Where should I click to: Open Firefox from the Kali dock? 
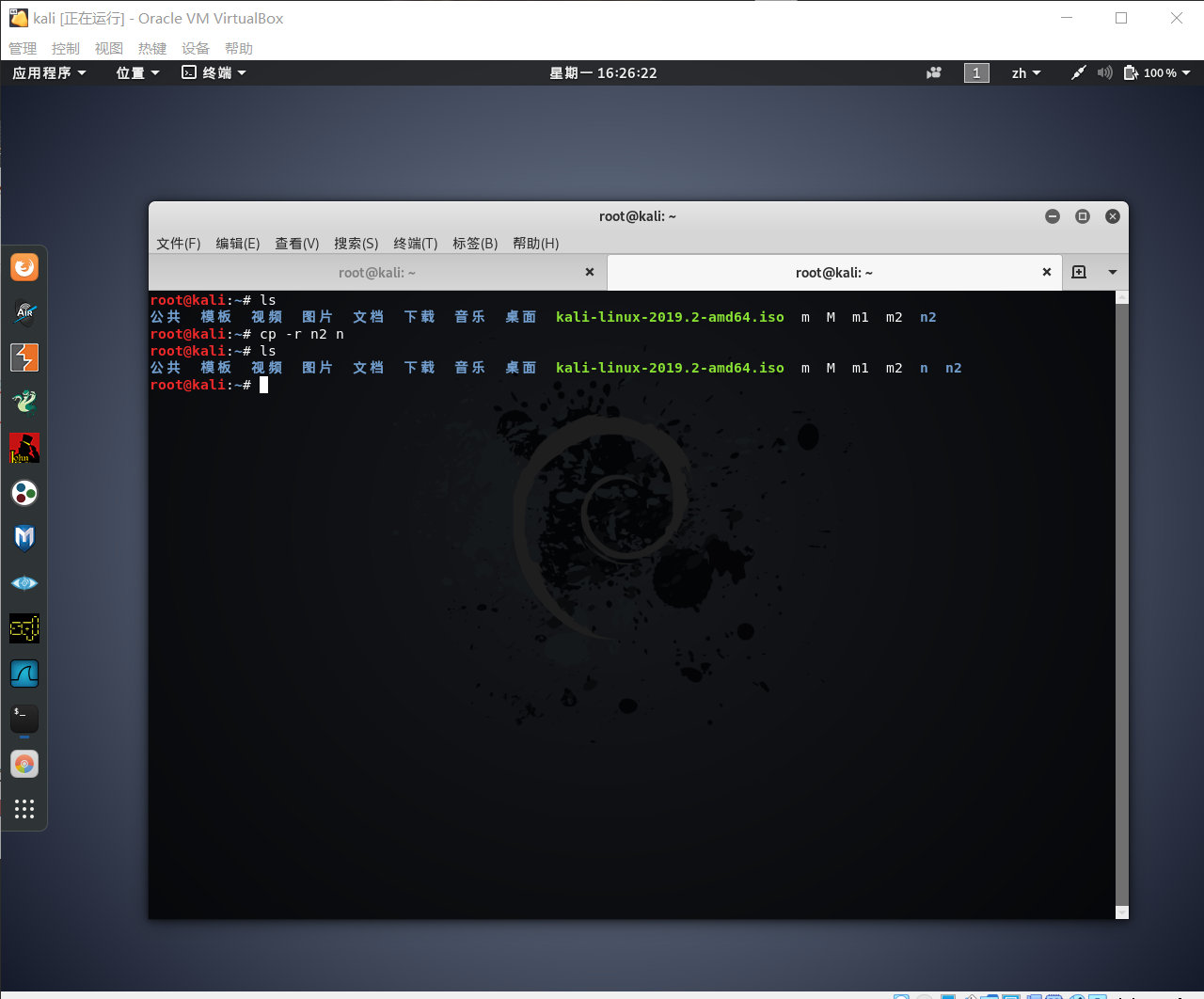point(24,267)
